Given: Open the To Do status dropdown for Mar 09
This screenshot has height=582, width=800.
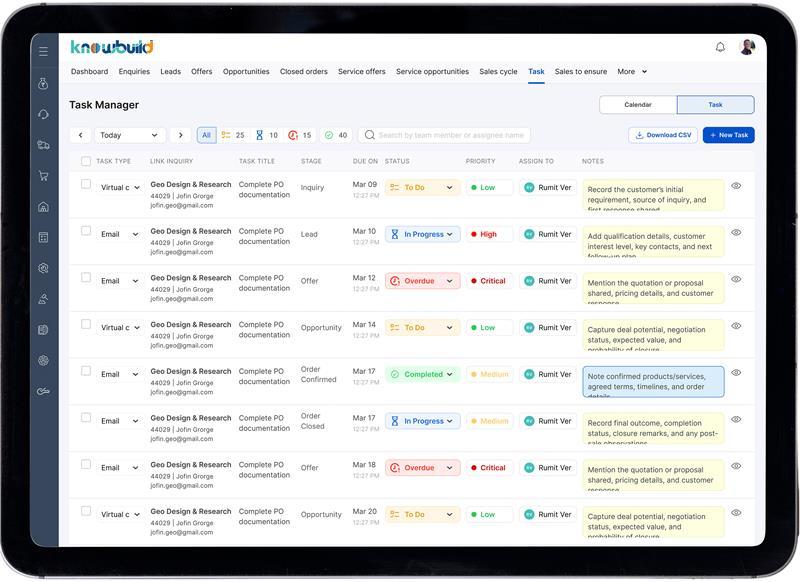Looking at the screenshot, I should coord(422,187).
